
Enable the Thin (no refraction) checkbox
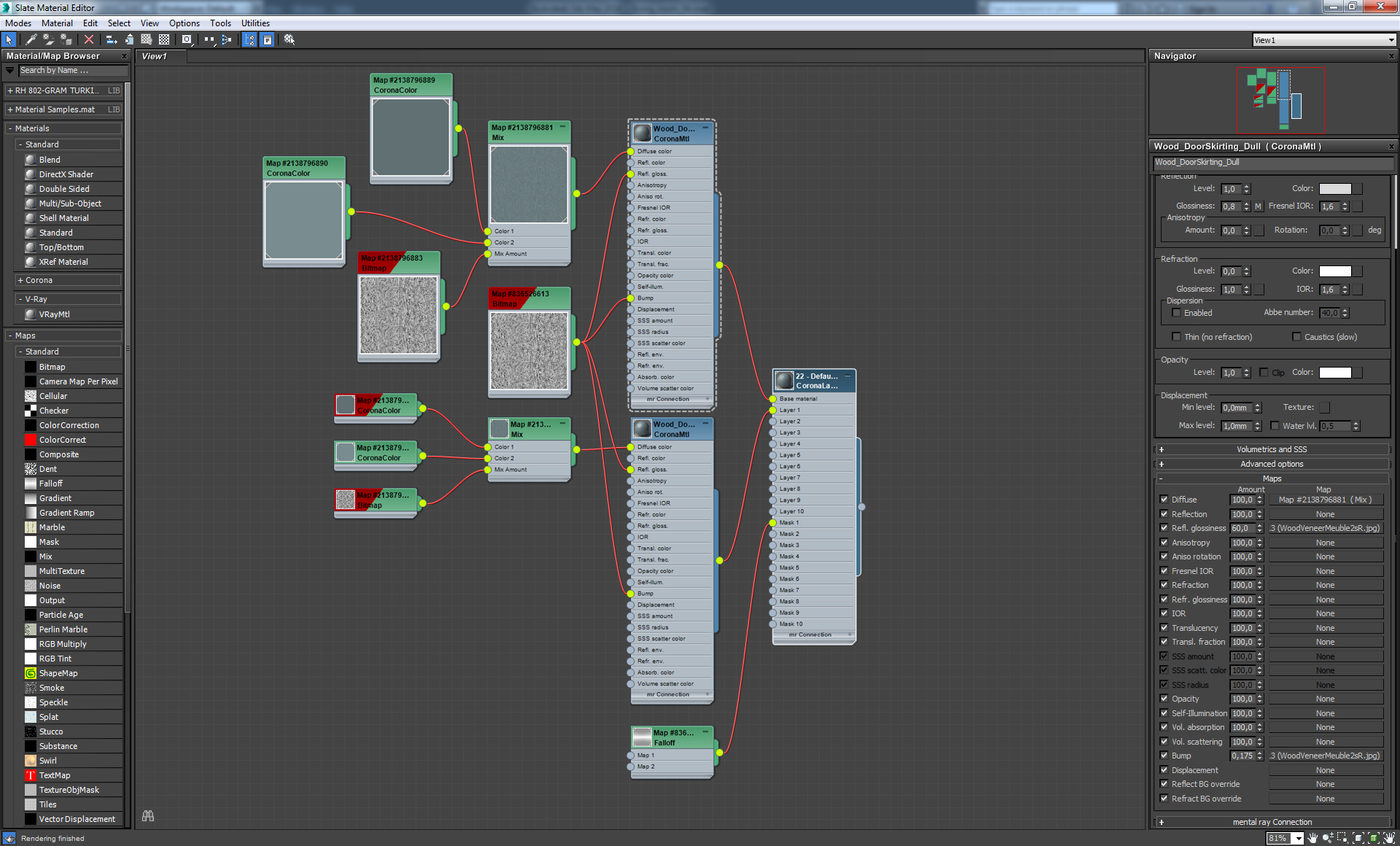click(1177, 337)
